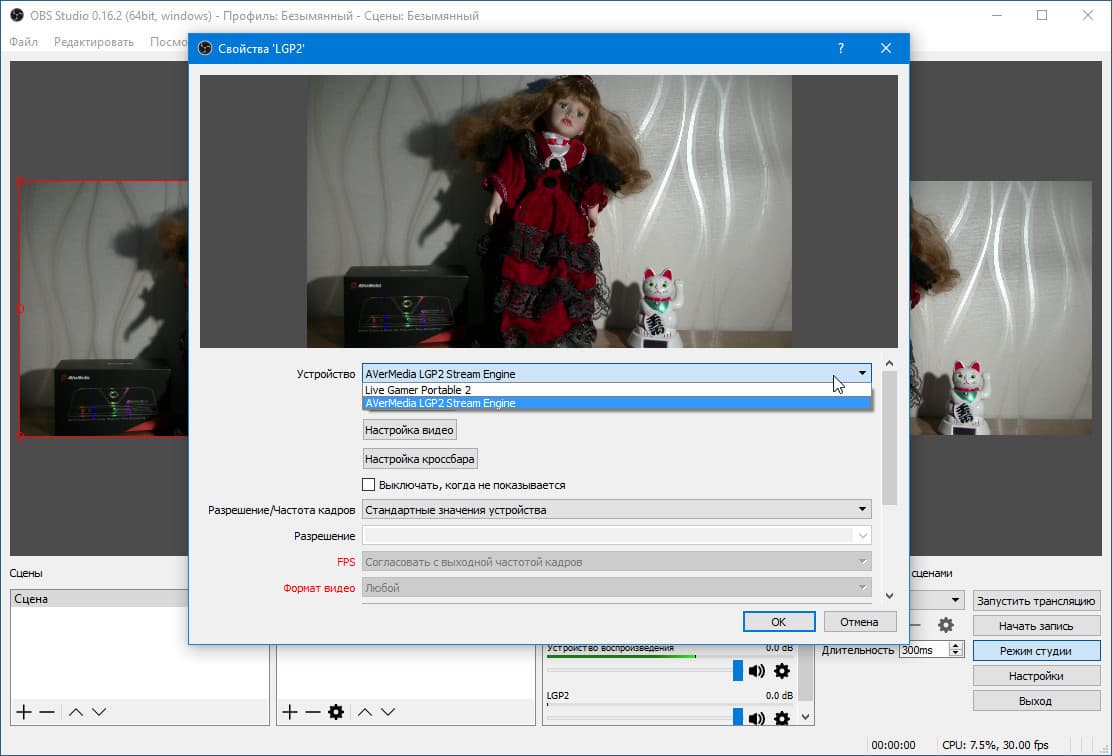The height and width of the screenshot is (756, 1112).
Task: Open the Файл menu
Action: [x=23, y=42]
